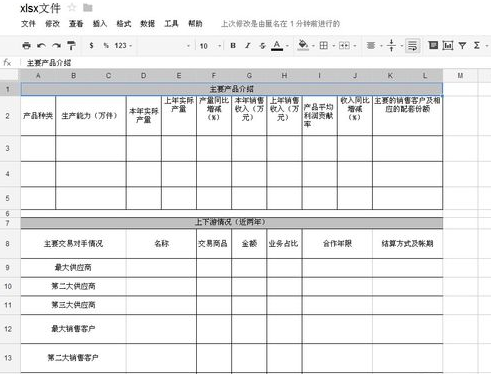Click the insert chart icon
Viewport: 491px width, 374px height.
448,45
